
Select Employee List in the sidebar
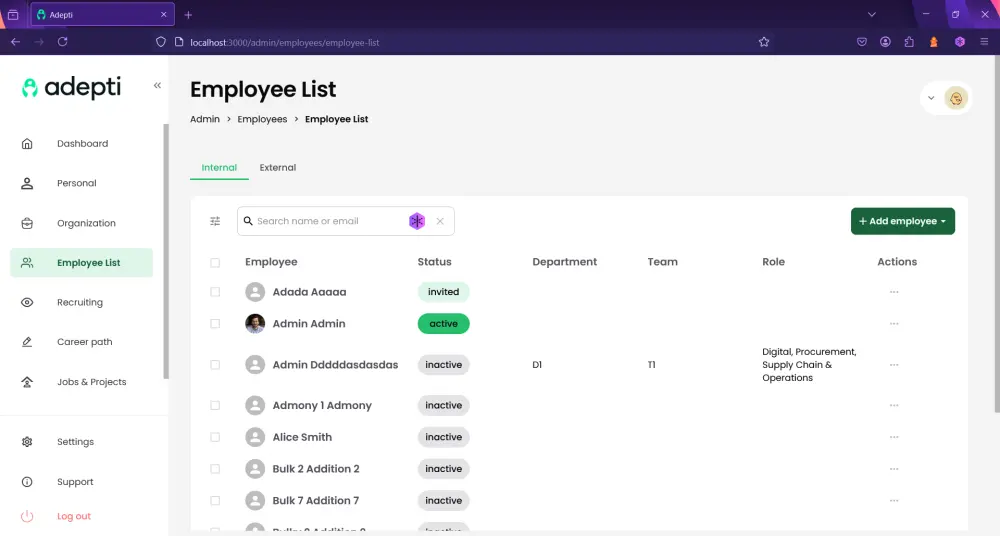coord(82,262)
